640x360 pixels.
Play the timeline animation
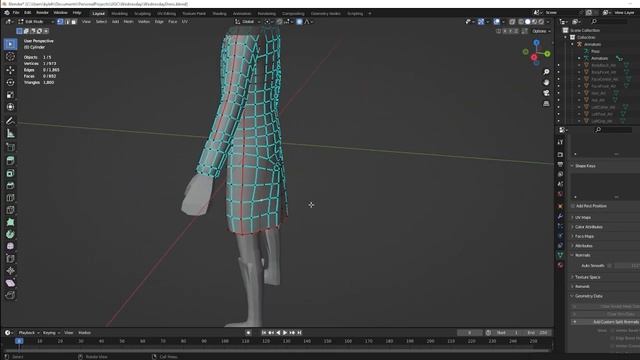[285, 333]
